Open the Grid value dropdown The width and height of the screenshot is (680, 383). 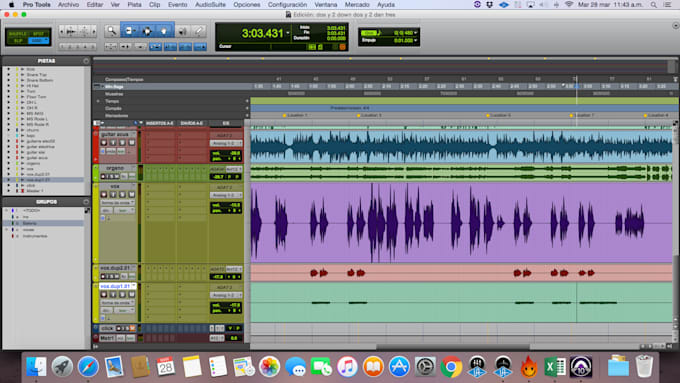415,33
